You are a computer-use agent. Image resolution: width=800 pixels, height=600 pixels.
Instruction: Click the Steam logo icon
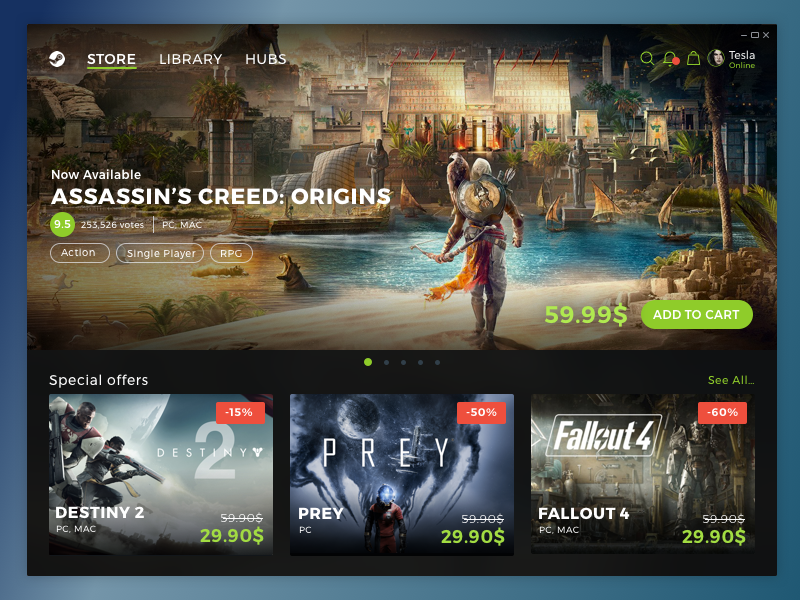click(x=57, y=59)
